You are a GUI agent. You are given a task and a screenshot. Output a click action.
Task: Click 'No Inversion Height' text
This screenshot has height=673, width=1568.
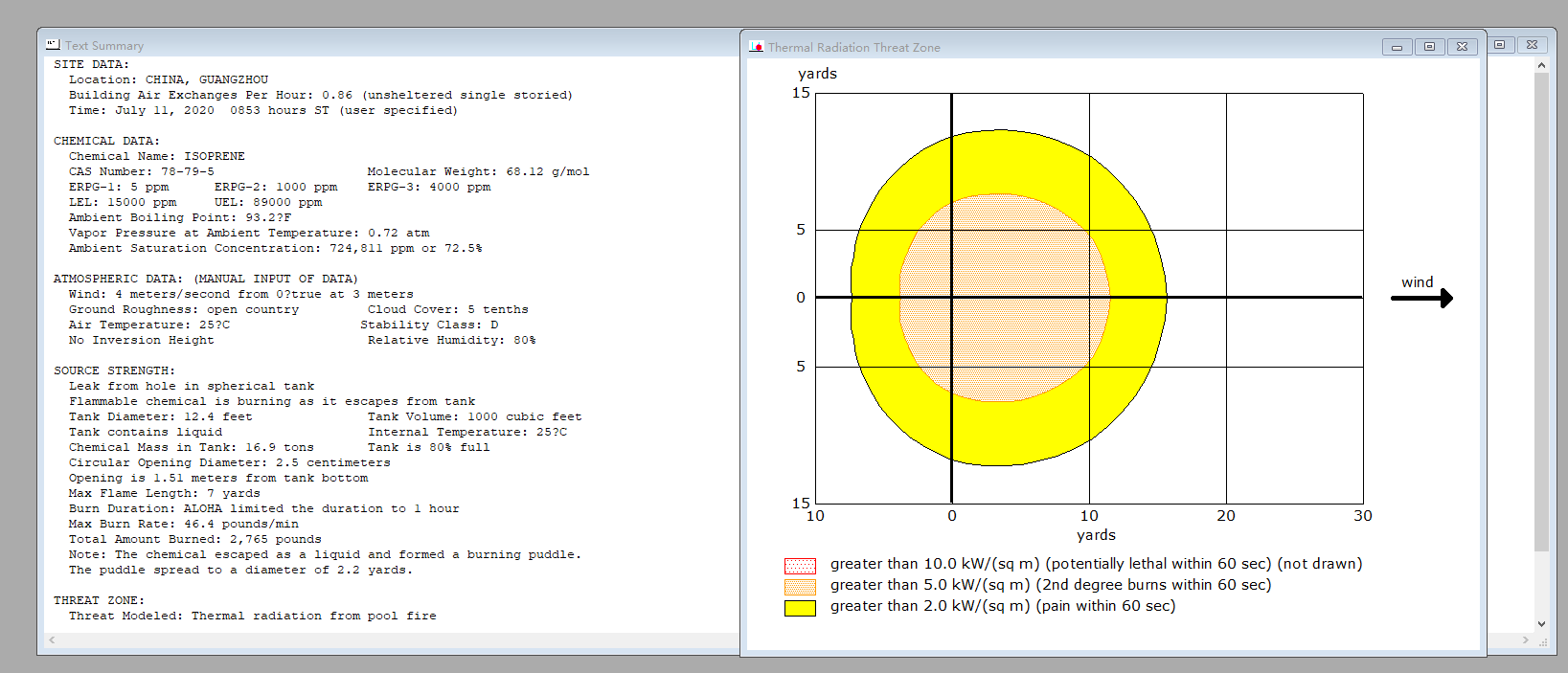[141, 340]
